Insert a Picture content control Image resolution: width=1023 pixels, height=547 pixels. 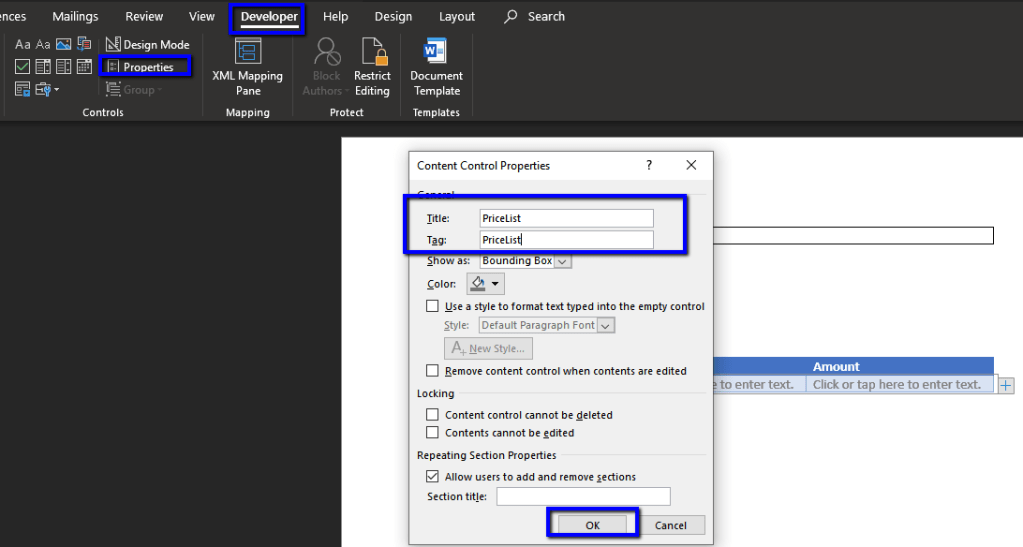(63, 45)
